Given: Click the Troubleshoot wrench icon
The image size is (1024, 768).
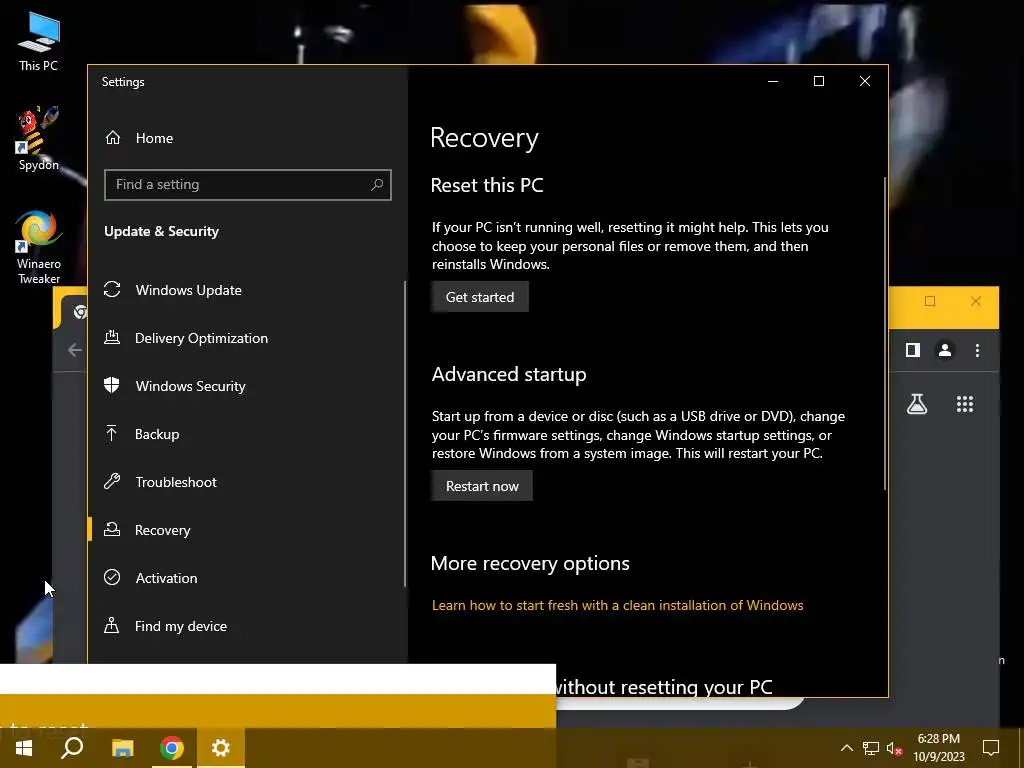Looking at the screenshot, I should [x=112, y=481].
